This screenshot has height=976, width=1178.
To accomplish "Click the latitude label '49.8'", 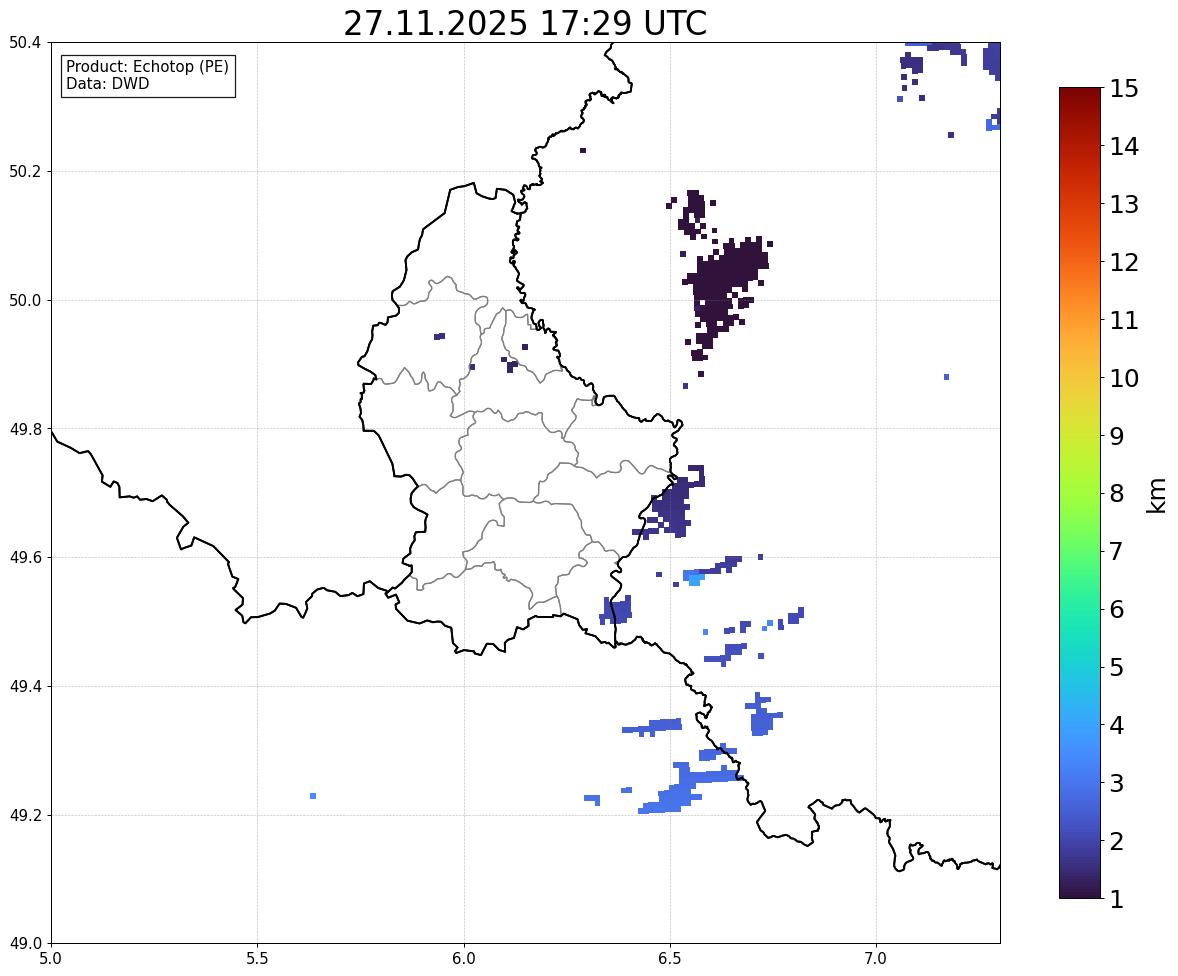I will (x=25, y=429).
